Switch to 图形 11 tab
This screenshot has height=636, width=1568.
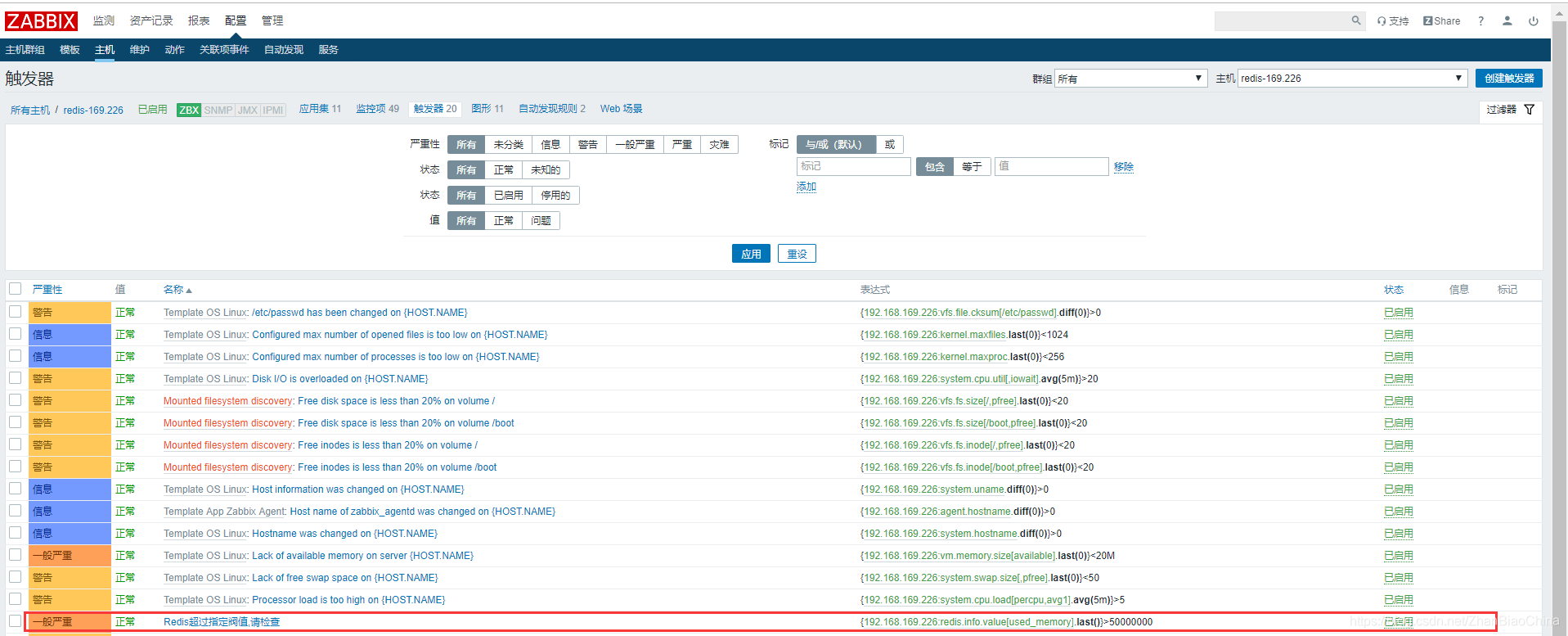pyautogui.click(x=487, y=109)
